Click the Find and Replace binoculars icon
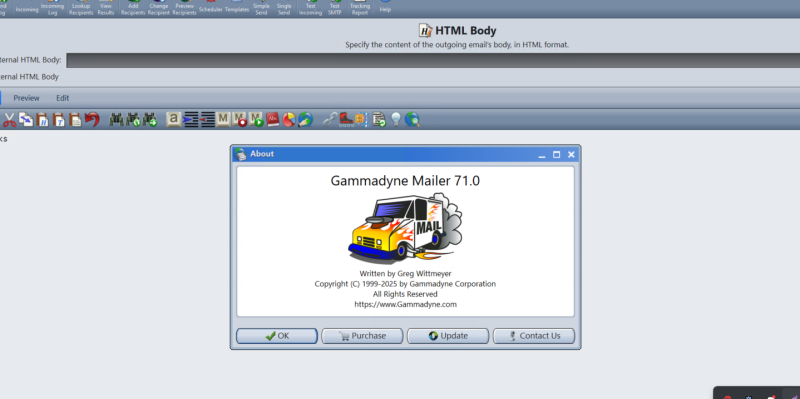This screenshot has height=399, width=800. (133, 120)
